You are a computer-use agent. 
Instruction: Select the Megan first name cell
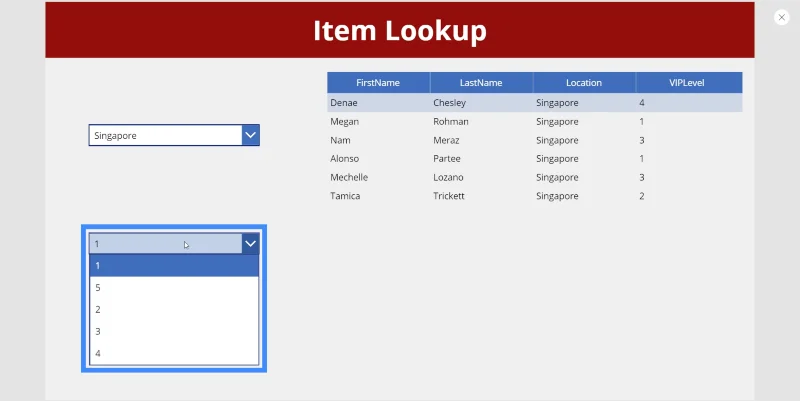click(344, 121)
